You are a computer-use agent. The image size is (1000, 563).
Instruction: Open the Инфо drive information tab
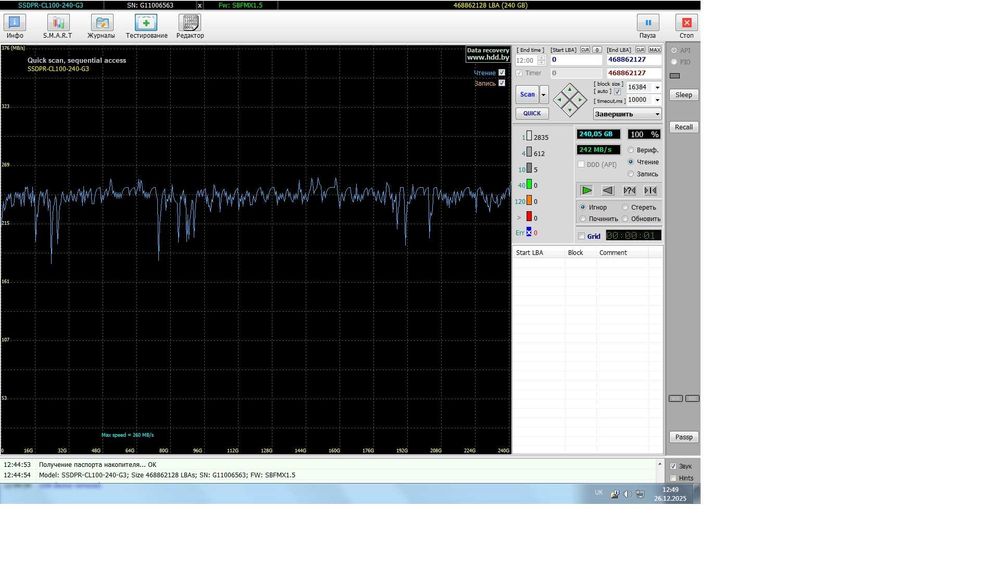tap(14, 27)
